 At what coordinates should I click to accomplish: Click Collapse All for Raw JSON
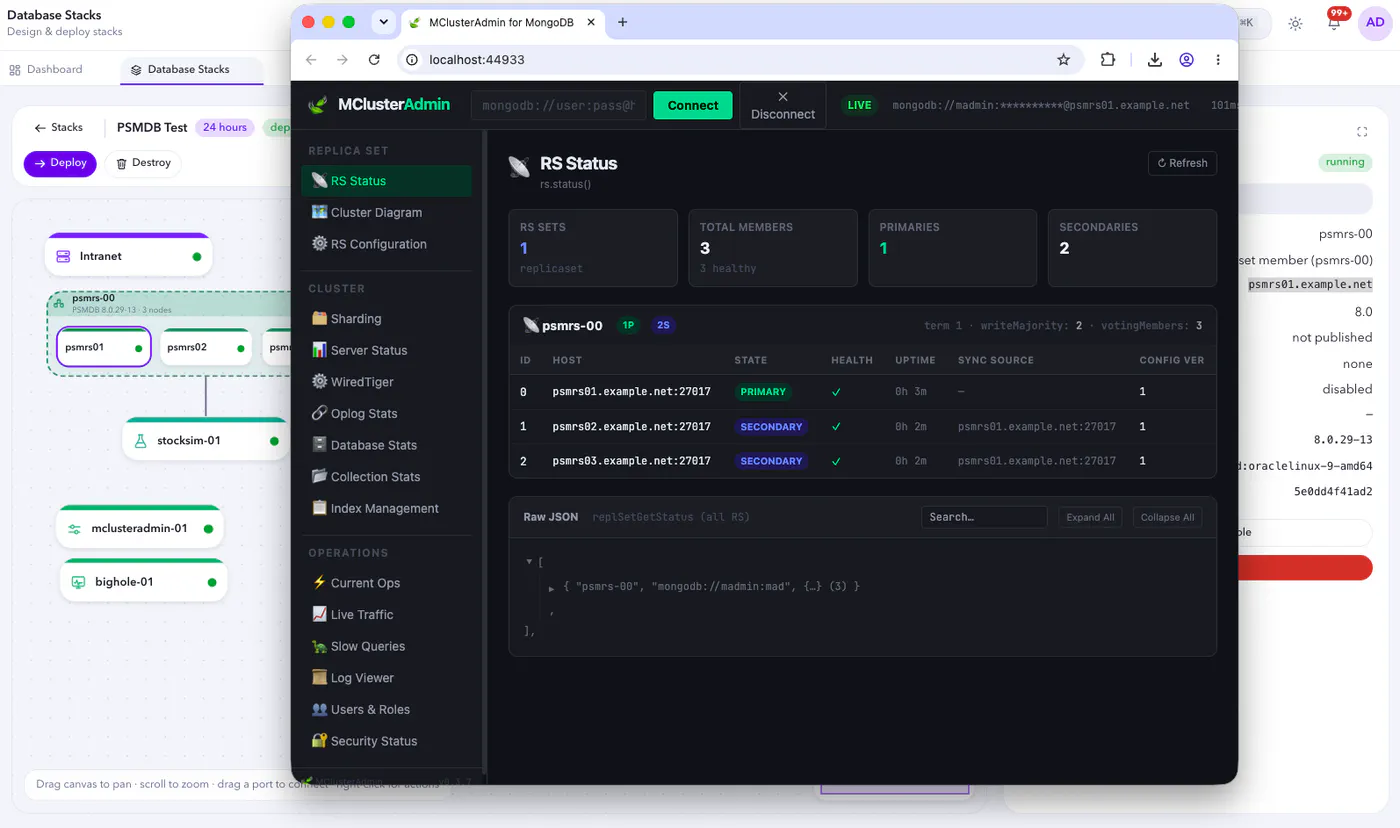click(x=1167, y=517)
